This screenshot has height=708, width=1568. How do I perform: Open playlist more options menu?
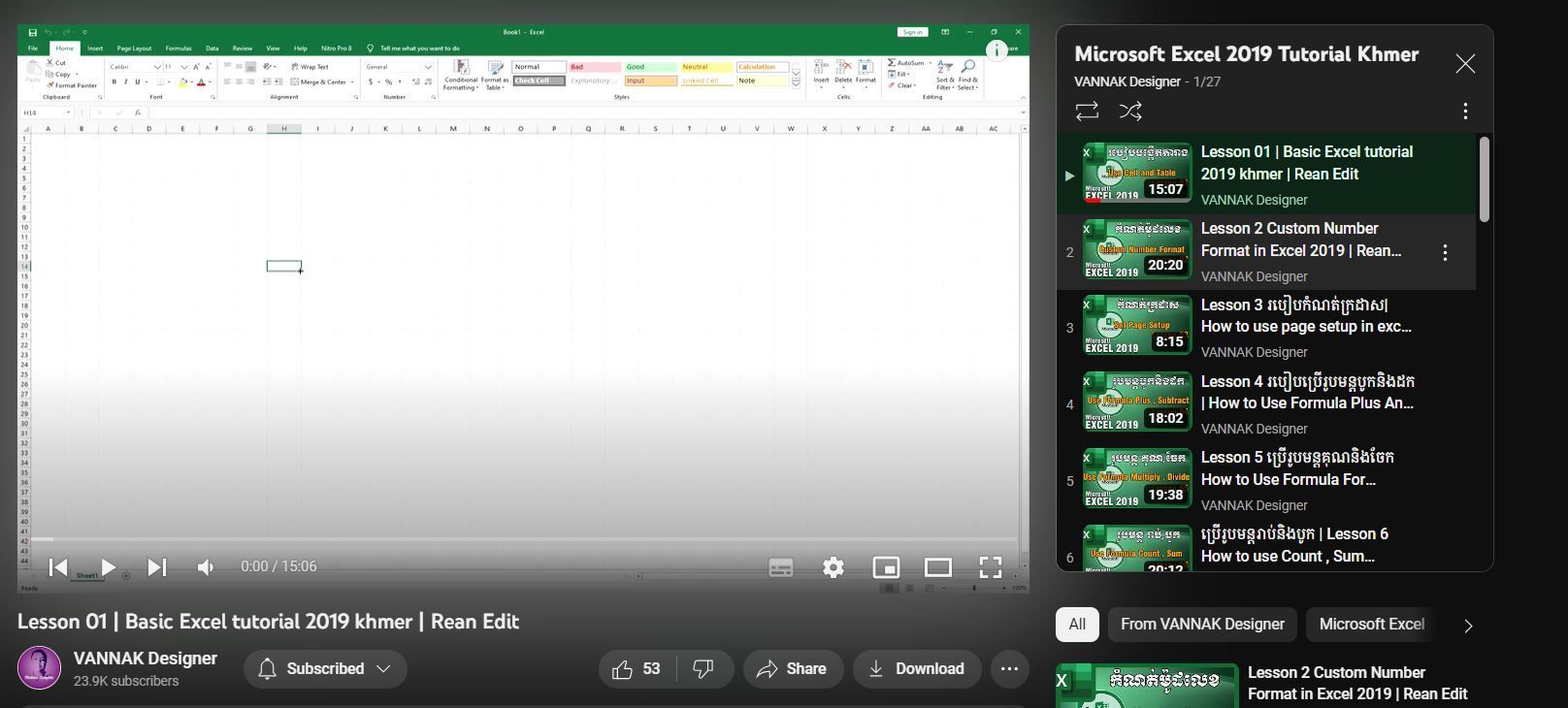point(1464,112)
